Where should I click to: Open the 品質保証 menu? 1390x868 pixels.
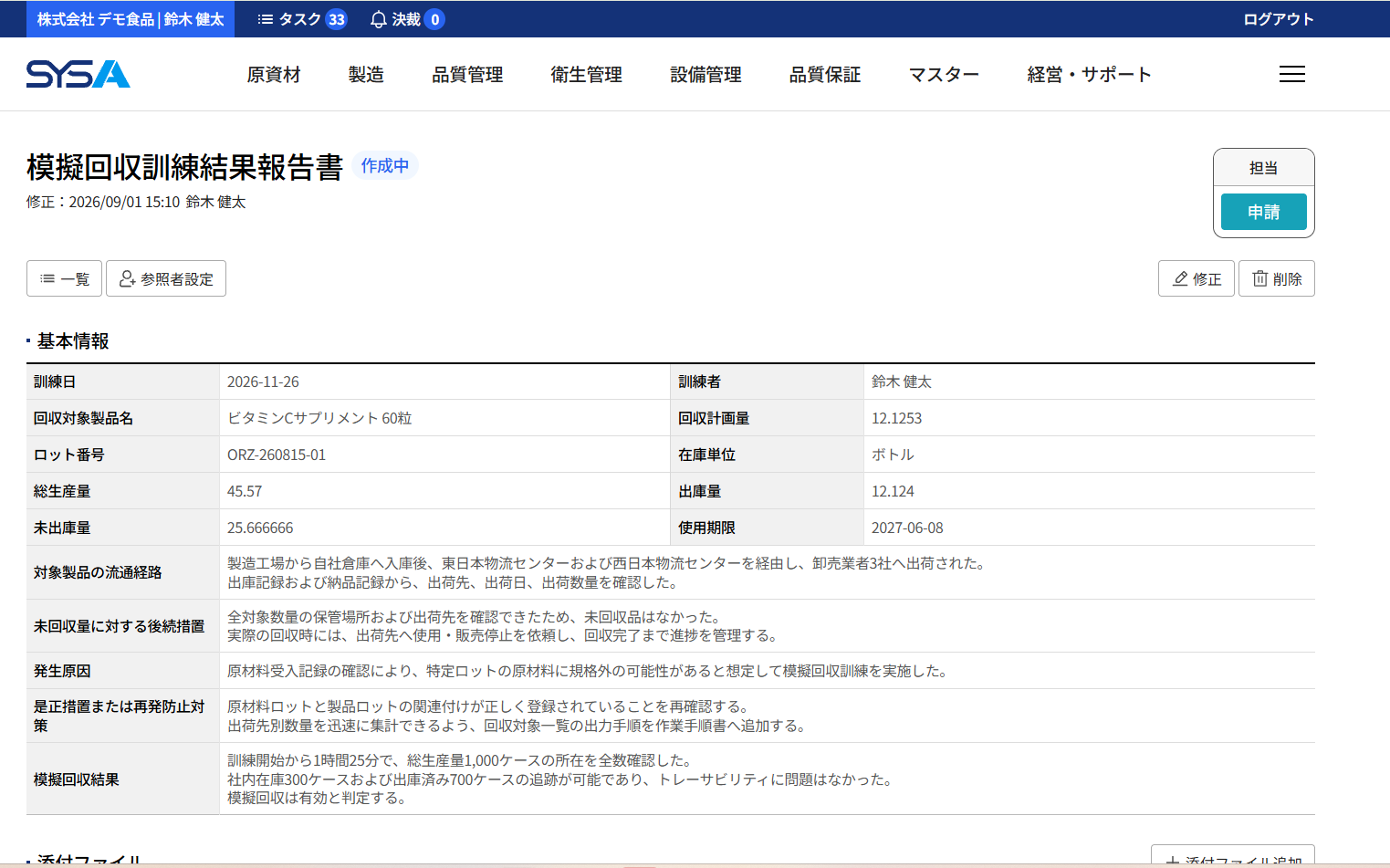coord(825,75)
